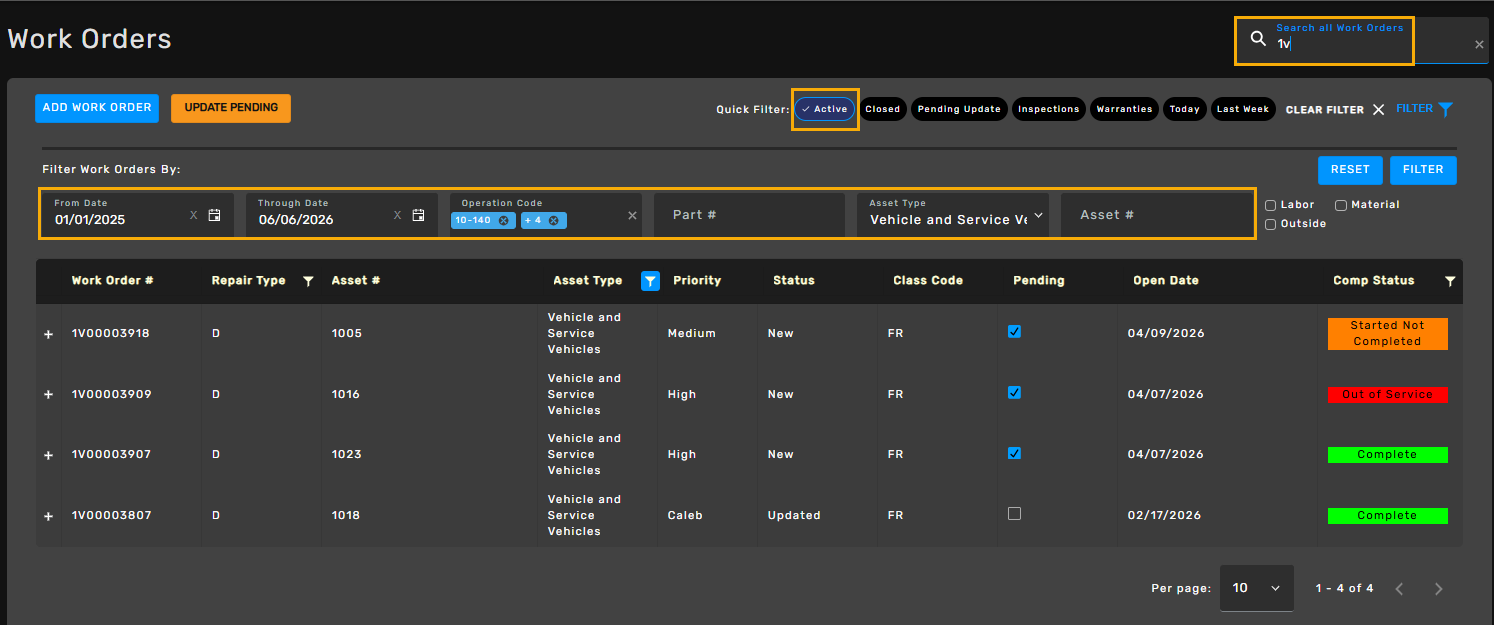Viewport: 1494px width, 625px height.
Task: Click the search magnifier icon
Action: [x=1258, y=39]
